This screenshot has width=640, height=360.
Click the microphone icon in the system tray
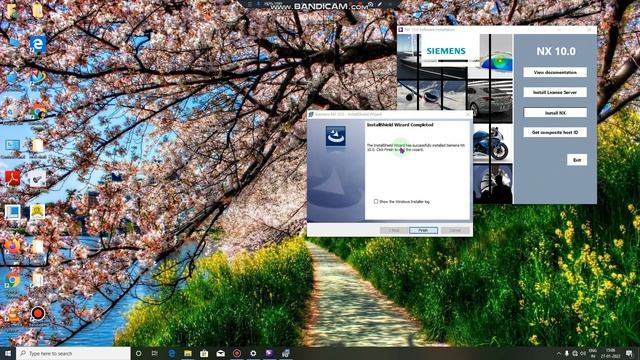pyautogui.click(x=567, y=353)
